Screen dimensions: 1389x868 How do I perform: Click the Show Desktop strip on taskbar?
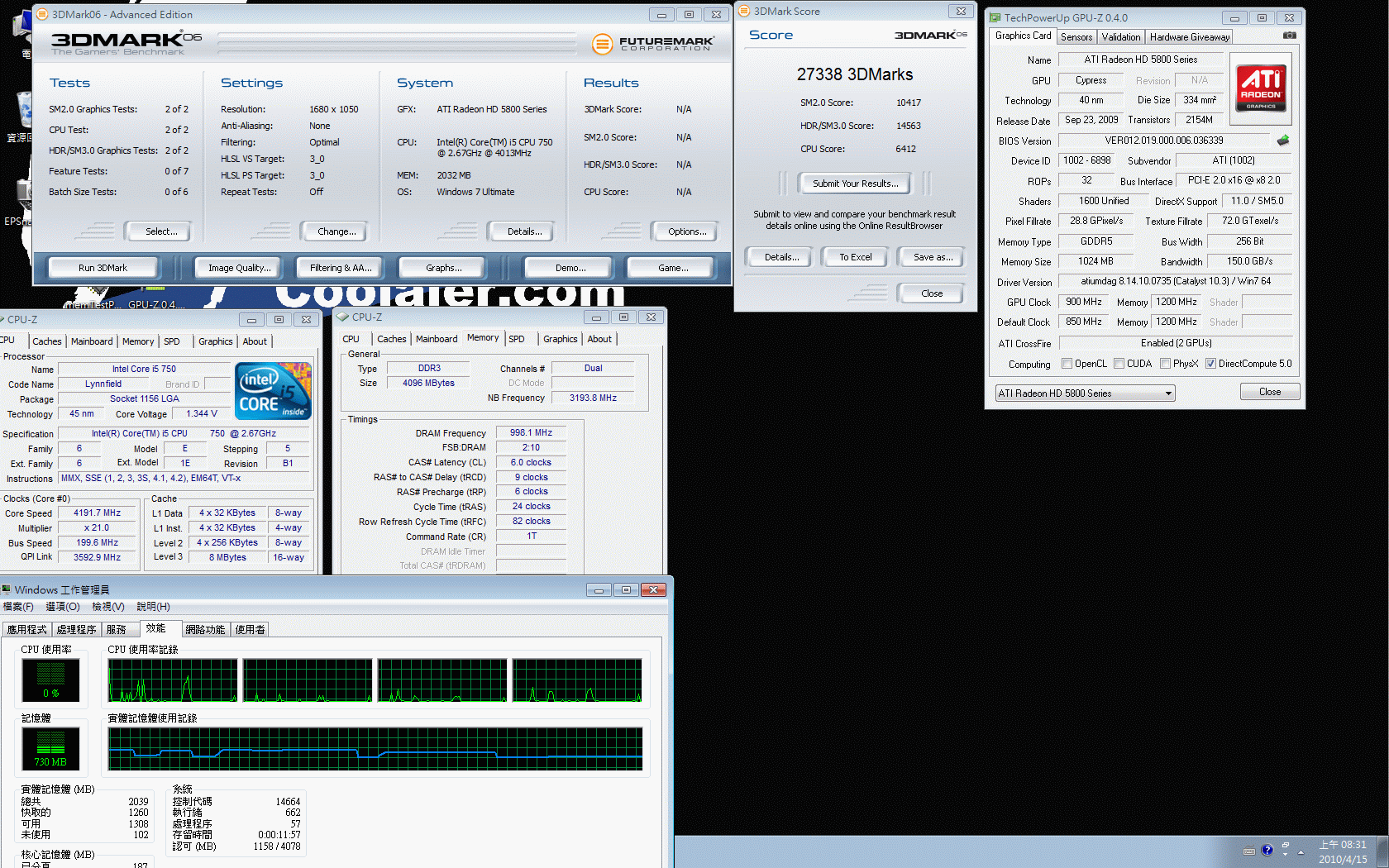tap(1382, 851)
